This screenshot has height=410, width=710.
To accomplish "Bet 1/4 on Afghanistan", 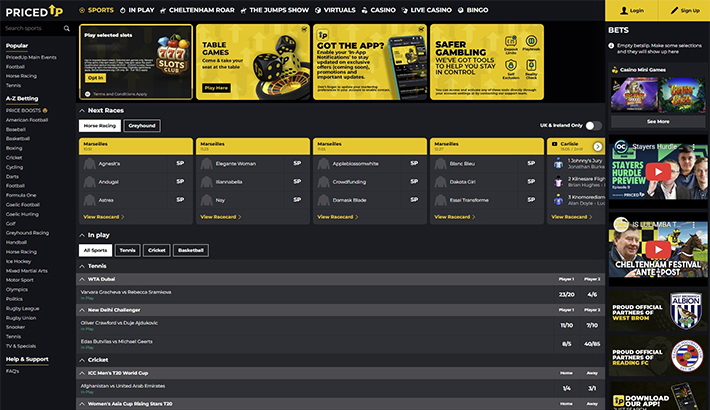I will click(x=566, y=388).
